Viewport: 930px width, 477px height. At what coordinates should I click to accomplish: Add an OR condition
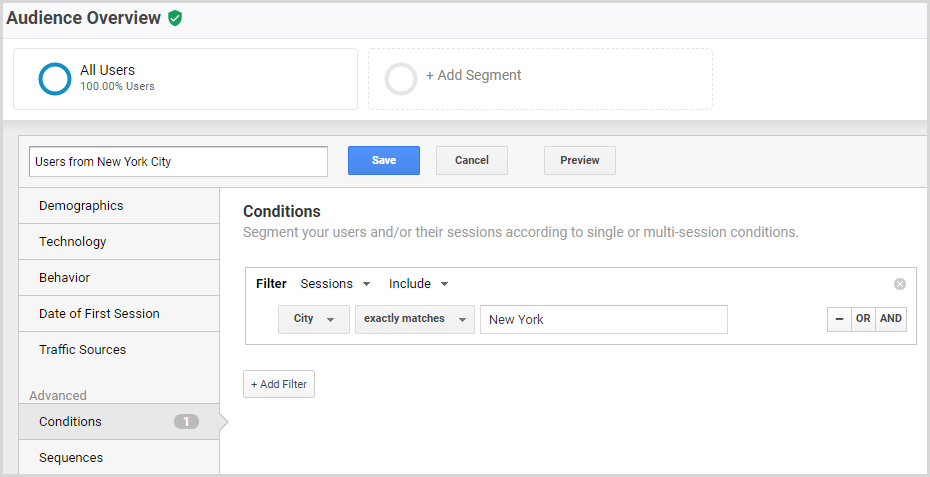pyautogui.click(x=863, y=319)
